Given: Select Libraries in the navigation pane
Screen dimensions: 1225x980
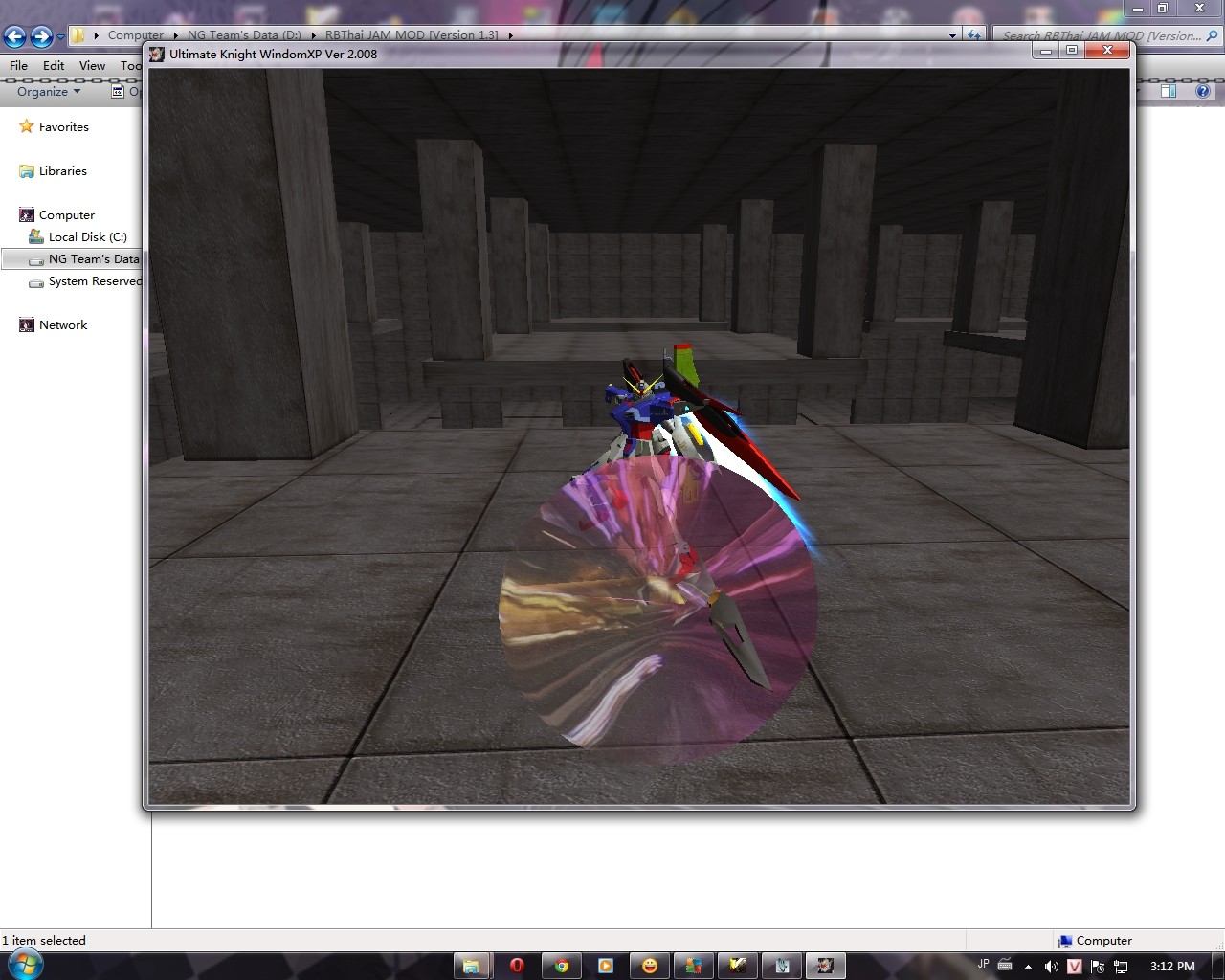Looking at the screenshot, I should click(x=63, y=170).
